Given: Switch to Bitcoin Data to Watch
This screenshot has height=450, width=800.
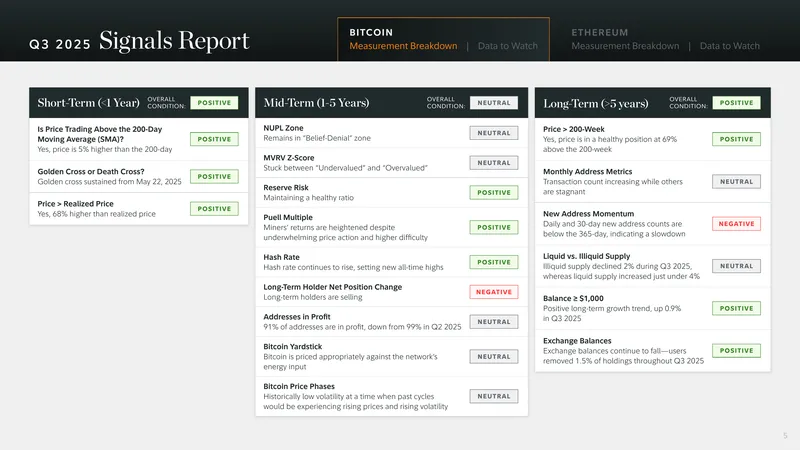Looking at the screenshot, I should point(508,46).
